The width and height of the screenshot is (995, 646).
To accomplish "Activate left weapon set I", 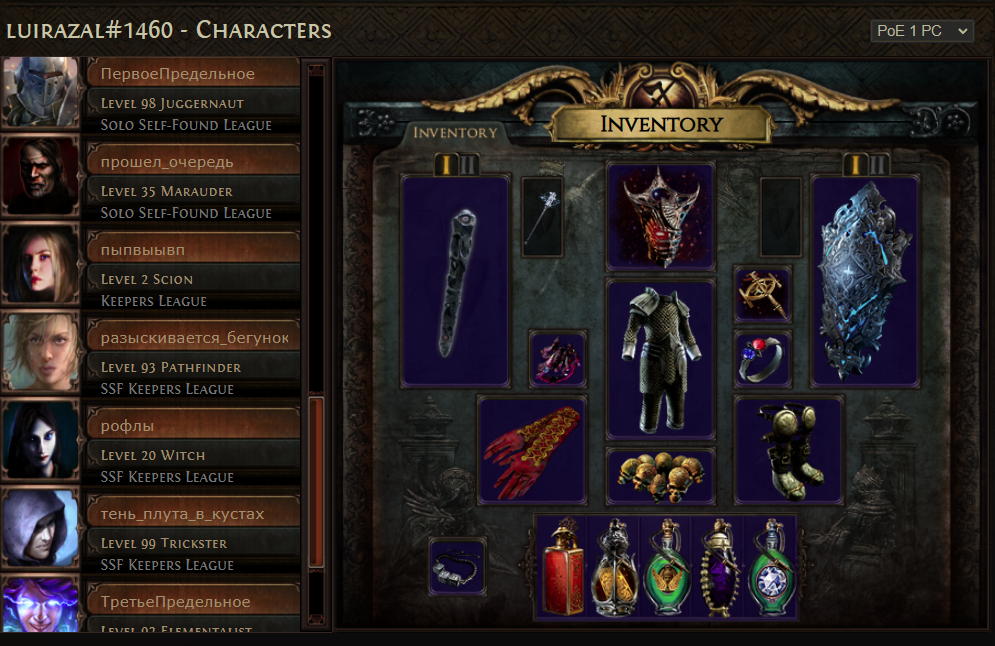I will point(446,165).
